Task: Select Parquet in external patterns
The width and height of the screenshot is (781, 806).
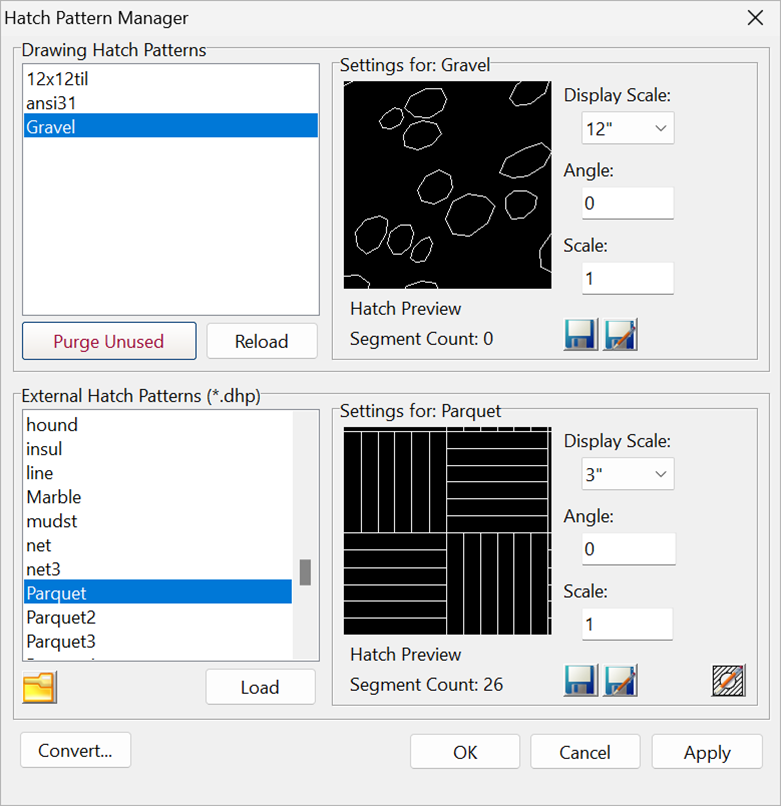Action: pos(158,592)
